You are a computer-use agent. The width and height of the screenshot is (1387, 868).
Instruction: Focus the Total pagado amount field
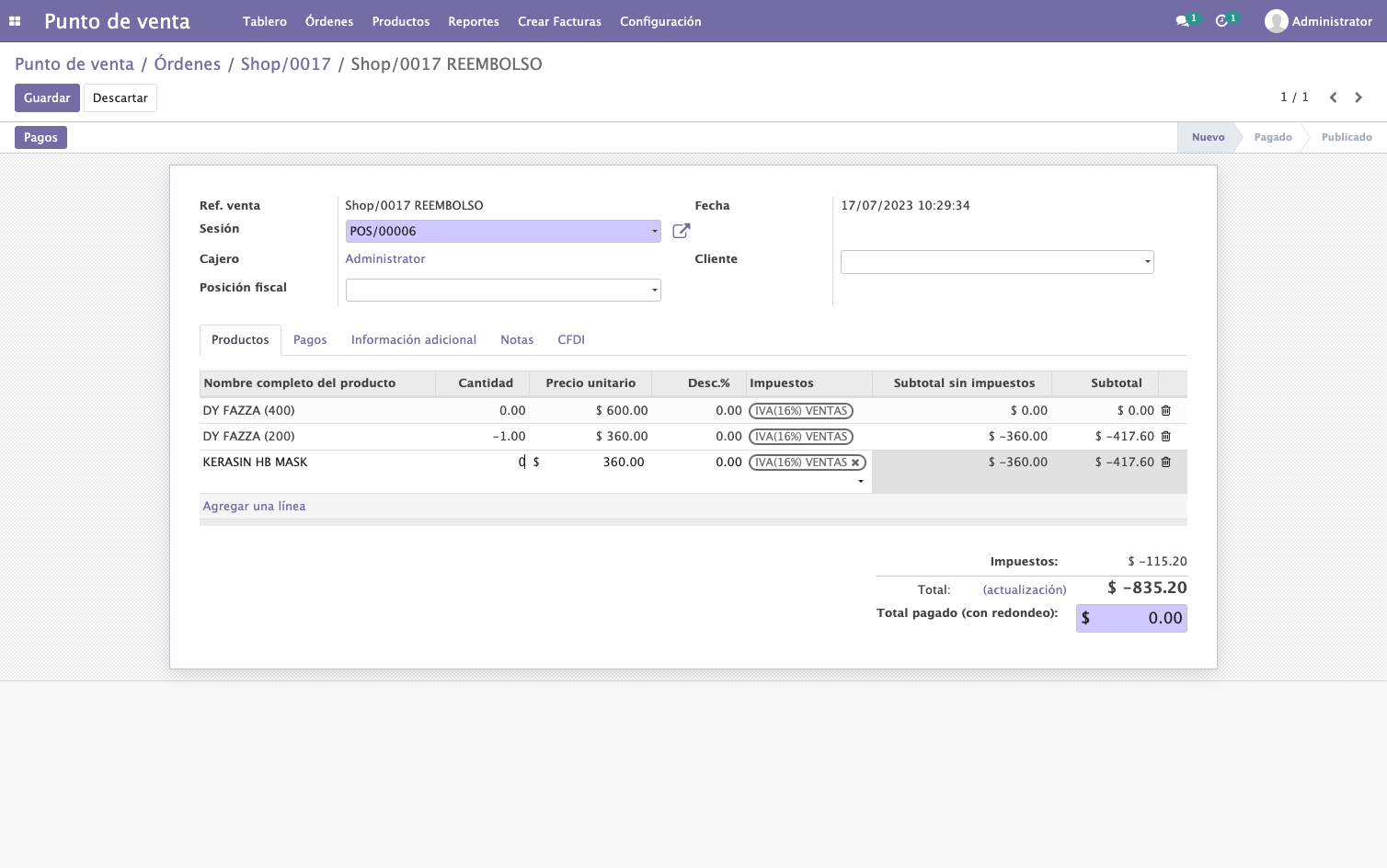click(x=1131, y=618)
